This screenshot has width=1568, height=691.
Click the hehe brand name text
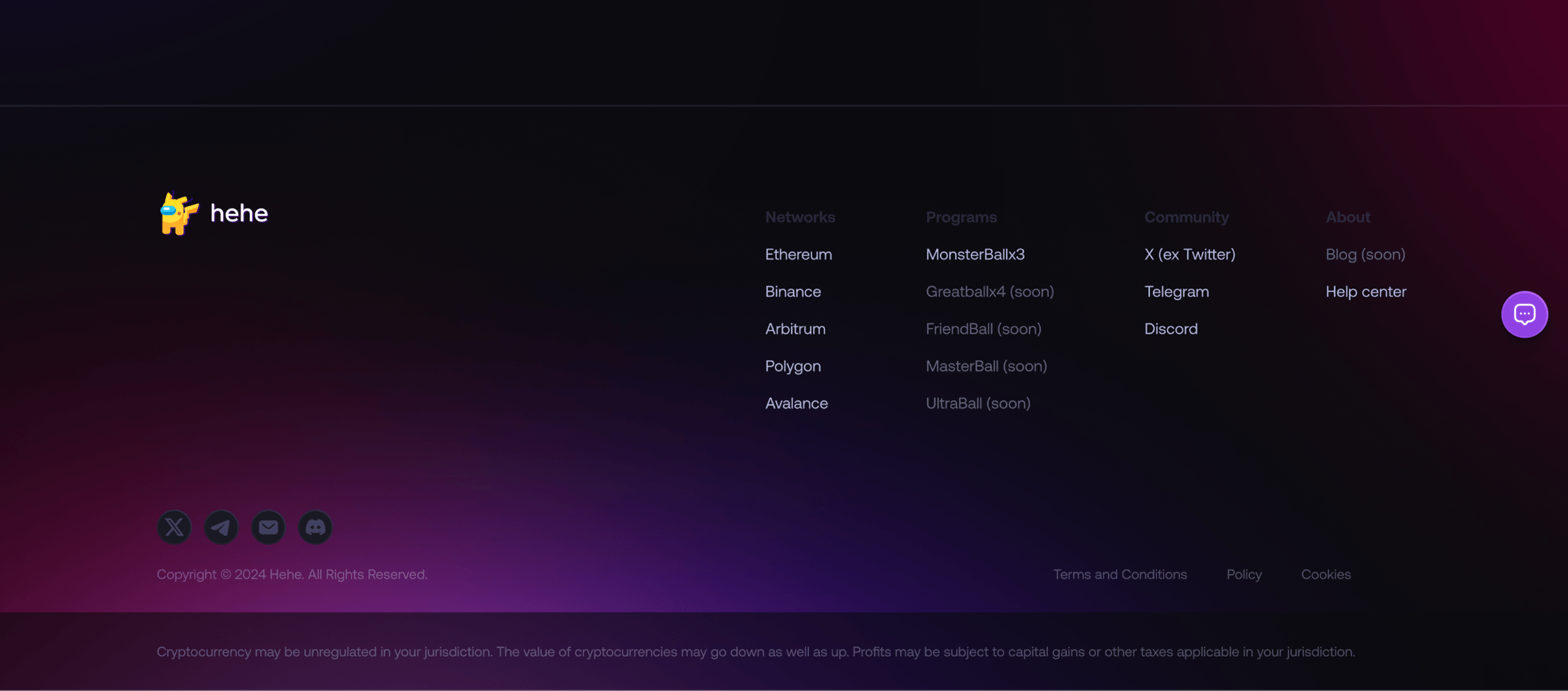[239, 213]
